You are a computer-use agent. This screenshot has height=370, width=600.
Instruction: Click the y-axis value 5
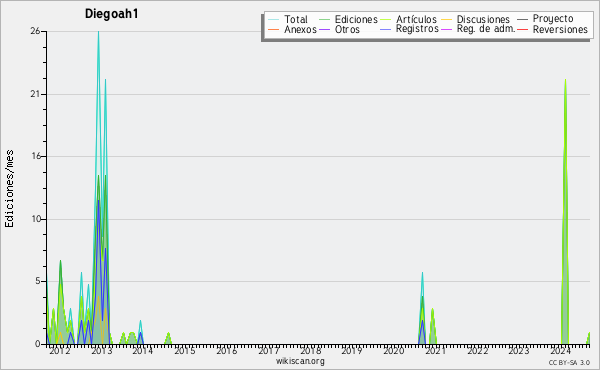(38, 281)
